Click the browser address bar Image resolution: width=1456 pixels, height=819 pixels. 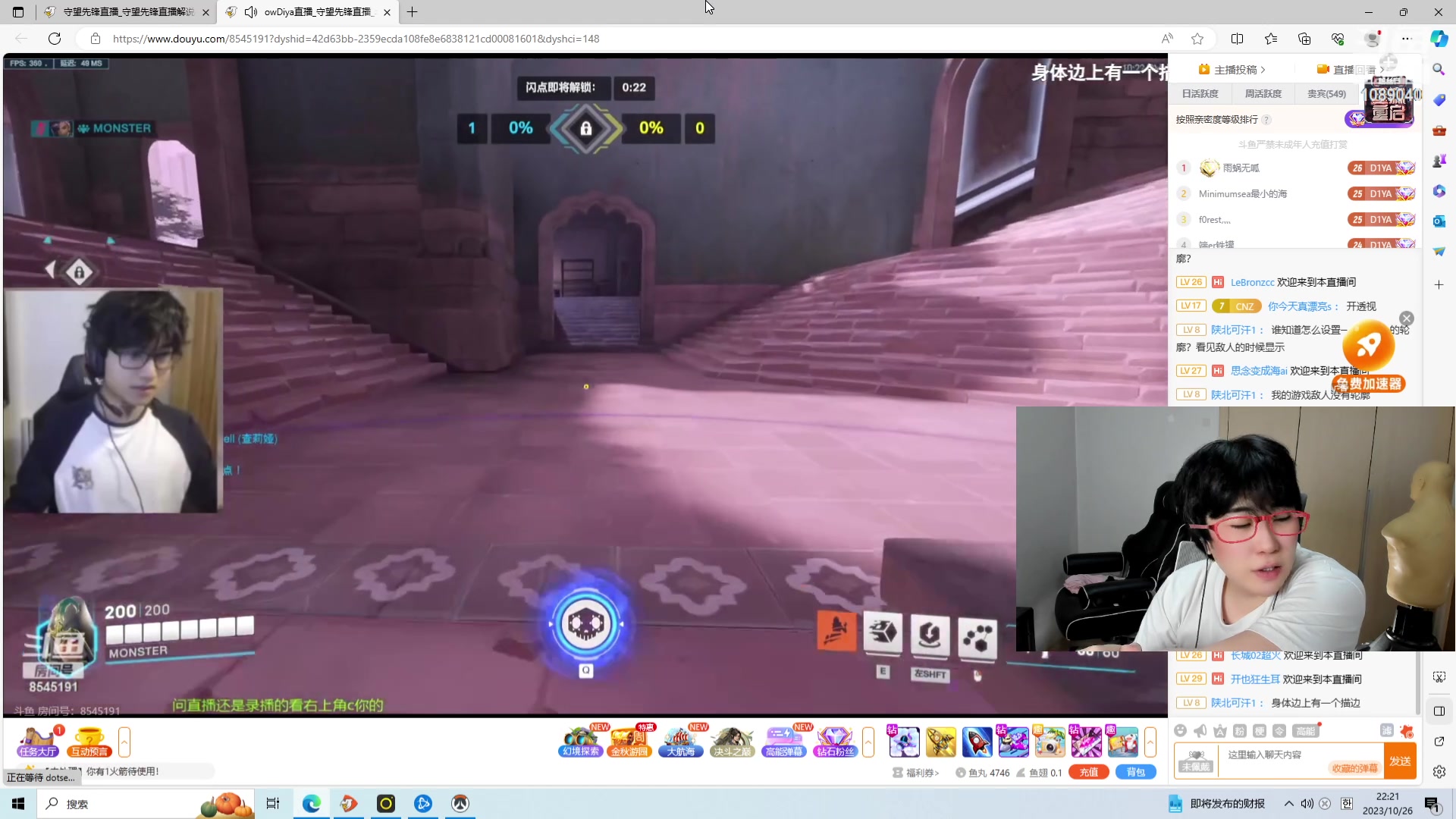click(x=622, y=39)
